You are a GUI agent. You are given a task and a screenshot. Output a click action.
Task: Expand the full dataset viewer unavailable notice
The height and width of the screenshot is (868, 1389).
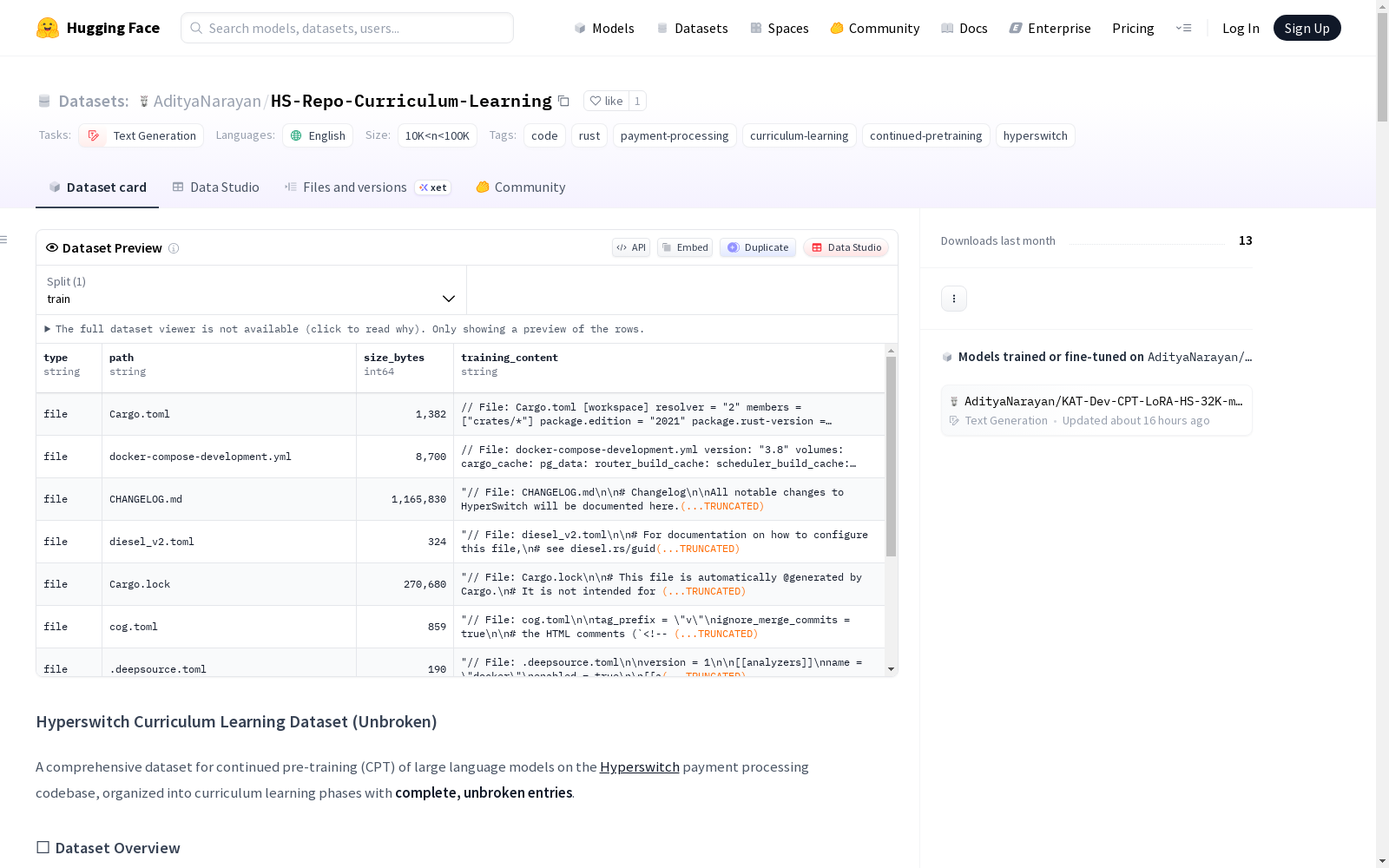(345, 329)
